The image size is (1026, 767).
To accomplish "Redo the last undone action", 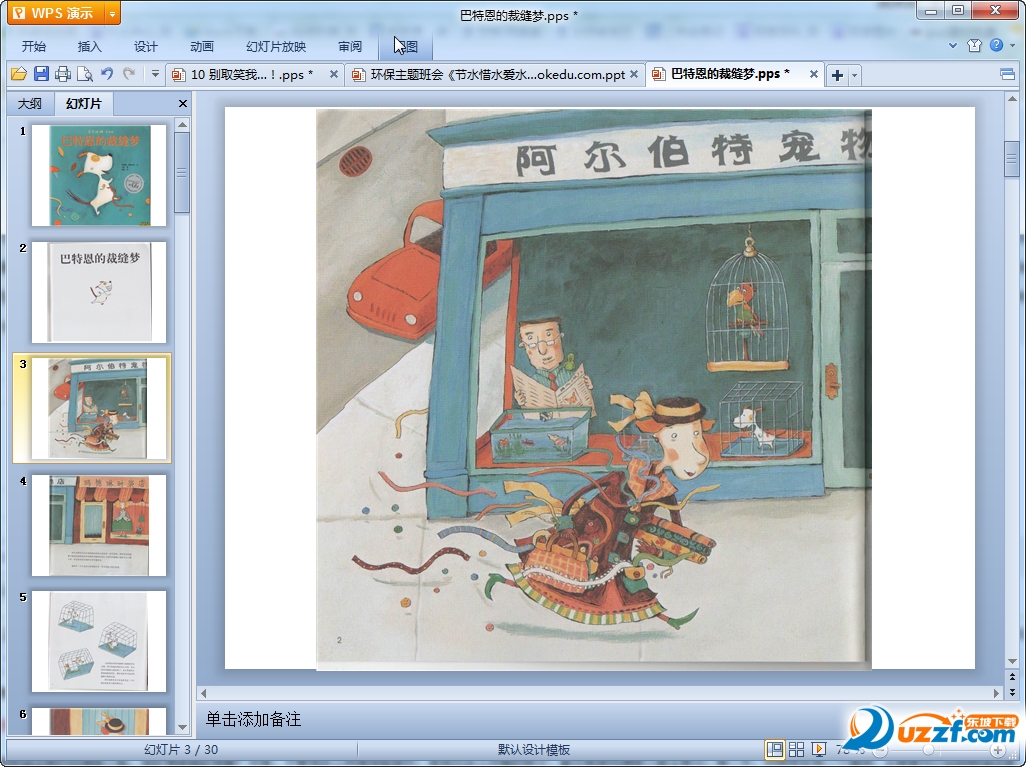I will coord(129,74).
